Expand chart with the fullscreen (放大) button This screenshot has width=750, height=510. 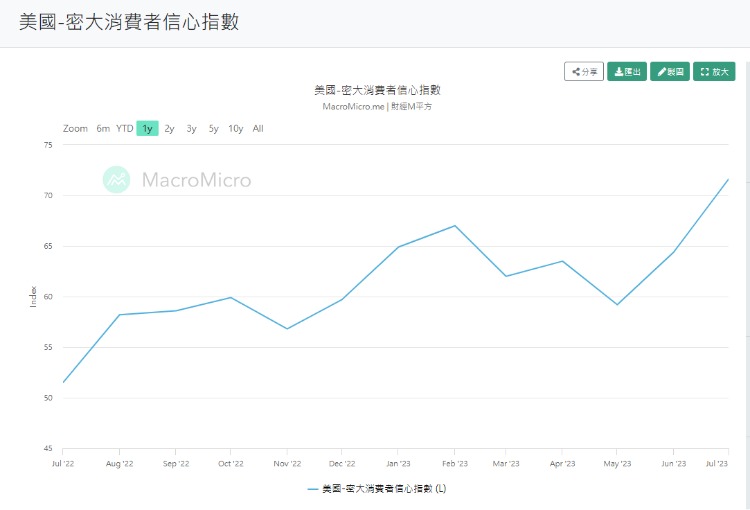point(714,71)
